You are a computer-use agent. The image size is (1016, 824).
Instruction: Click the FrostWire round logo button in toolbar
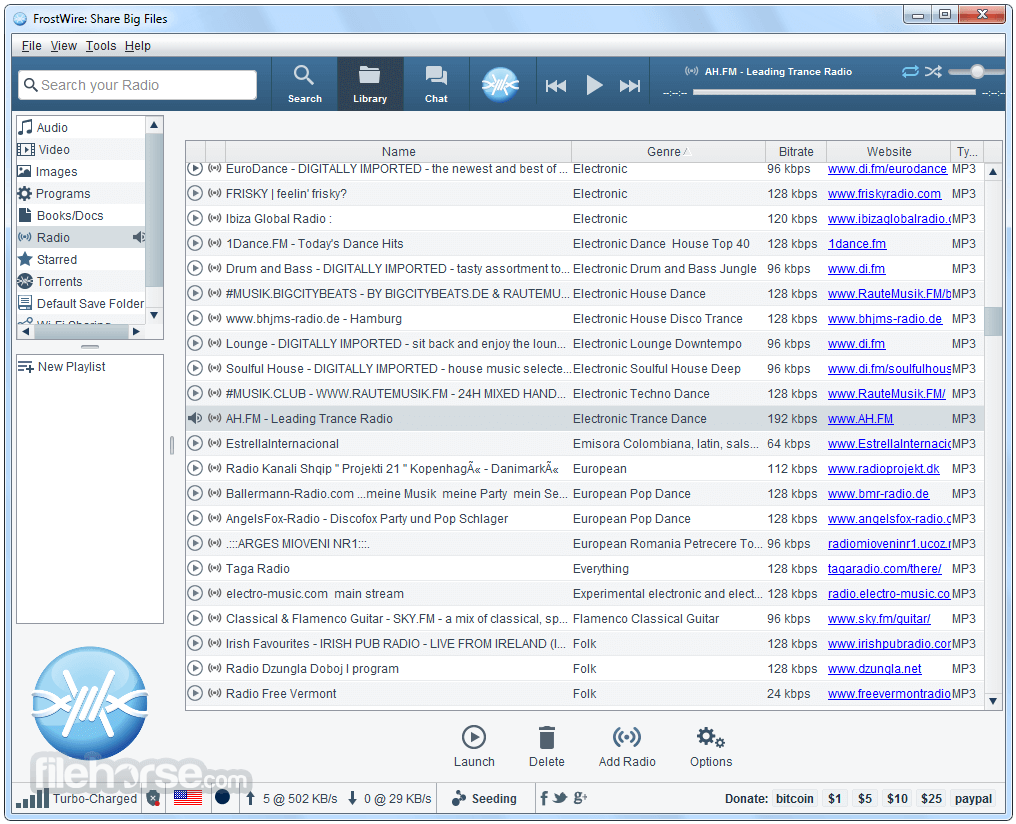(500, 85)
